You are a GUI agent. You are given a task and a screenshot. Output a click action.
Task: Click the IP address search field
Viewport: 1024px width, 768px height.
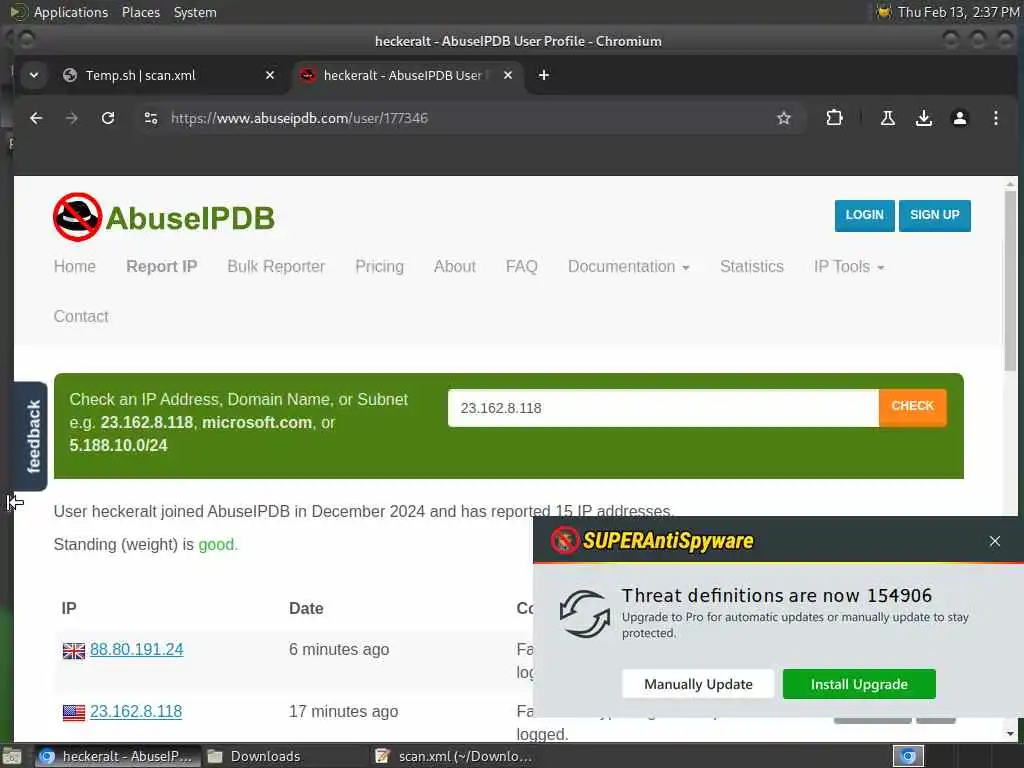point(663,408)
